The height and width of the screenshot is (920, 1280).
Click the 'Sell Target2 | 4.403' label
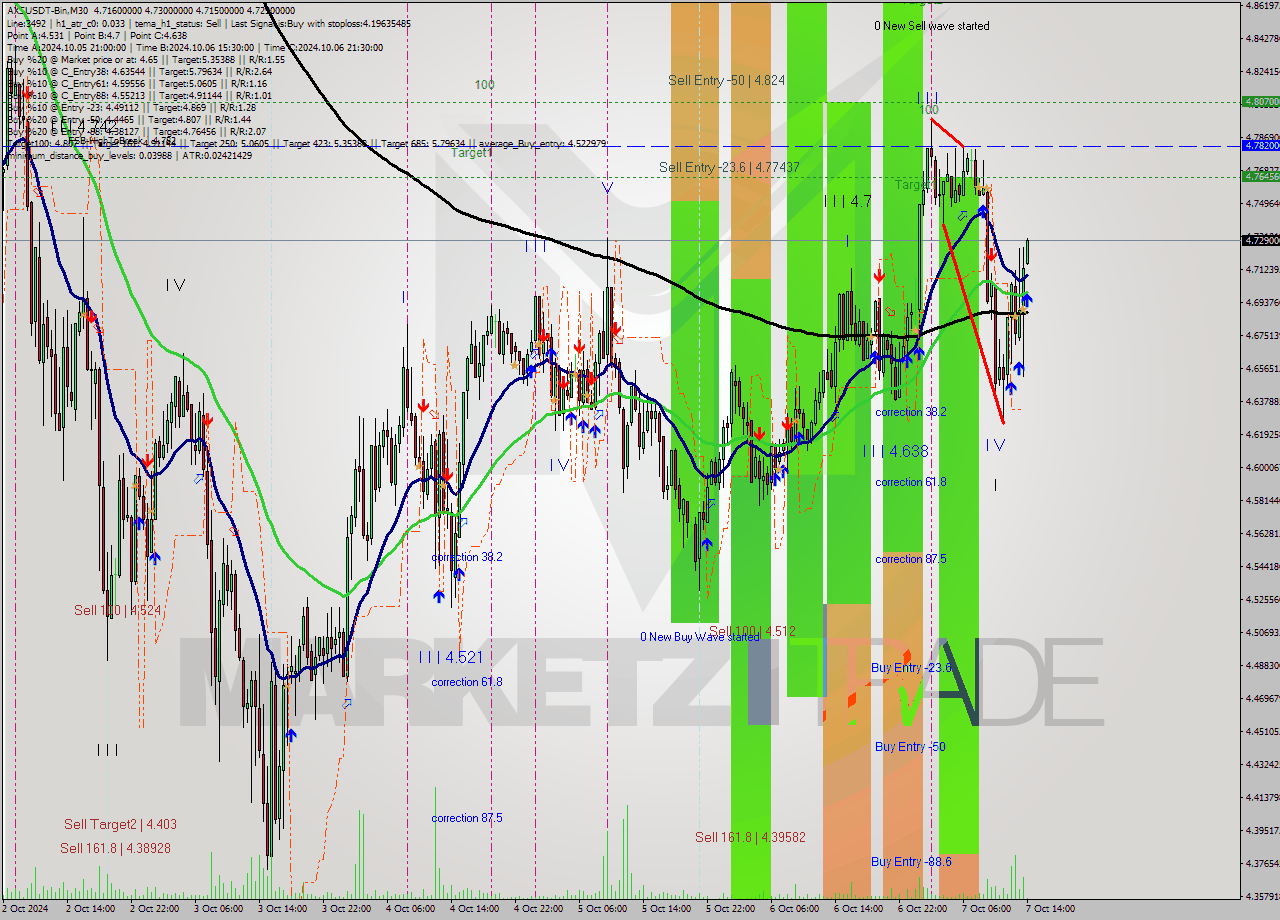(x=120, y=824)
